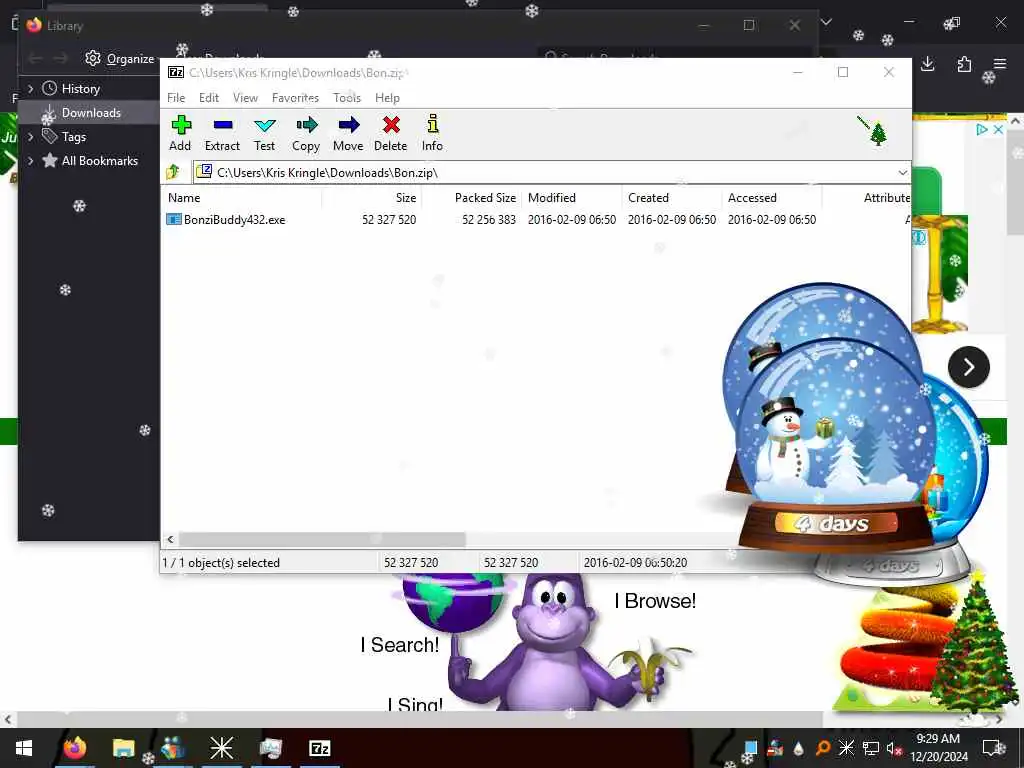
Task: Open the Edit menu
Action: point(209,98)
